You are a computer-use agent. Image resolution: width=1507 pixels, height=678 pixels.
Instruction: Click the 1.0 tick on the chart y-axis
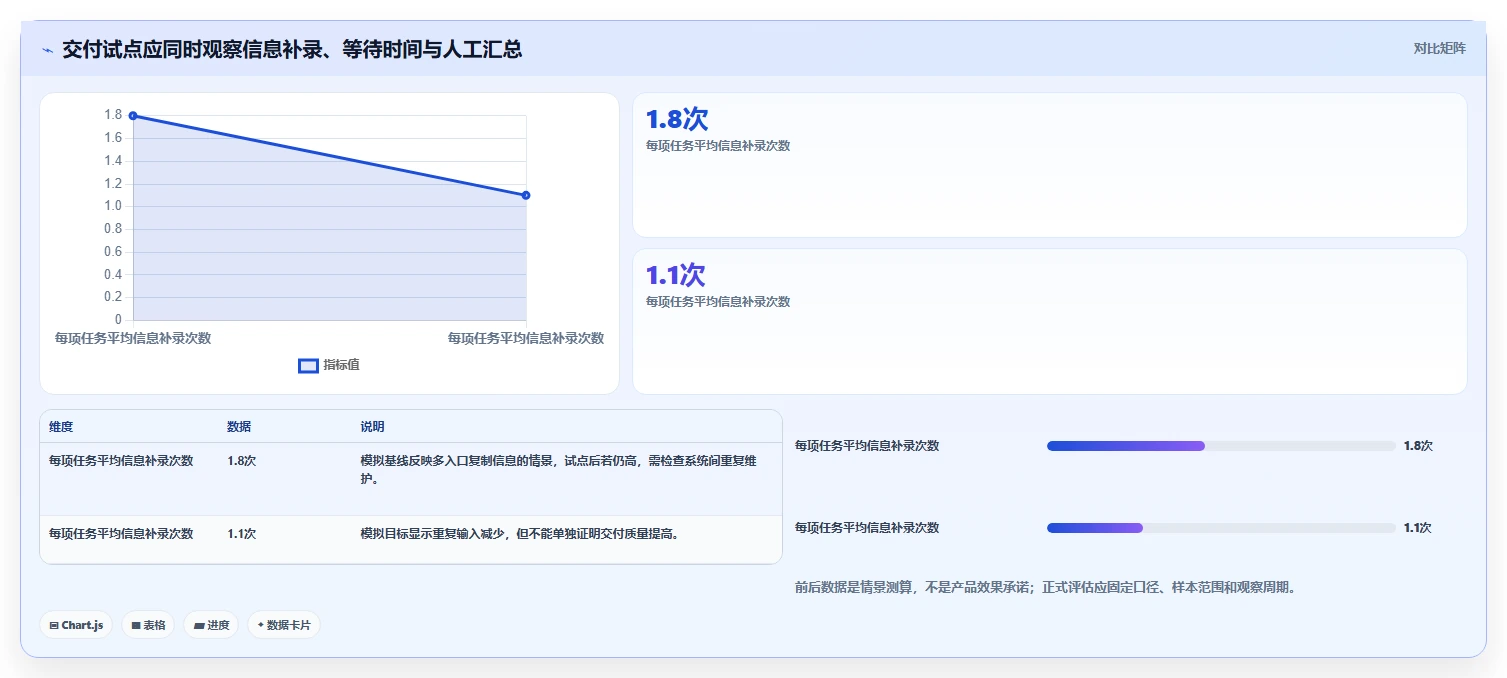113,206
